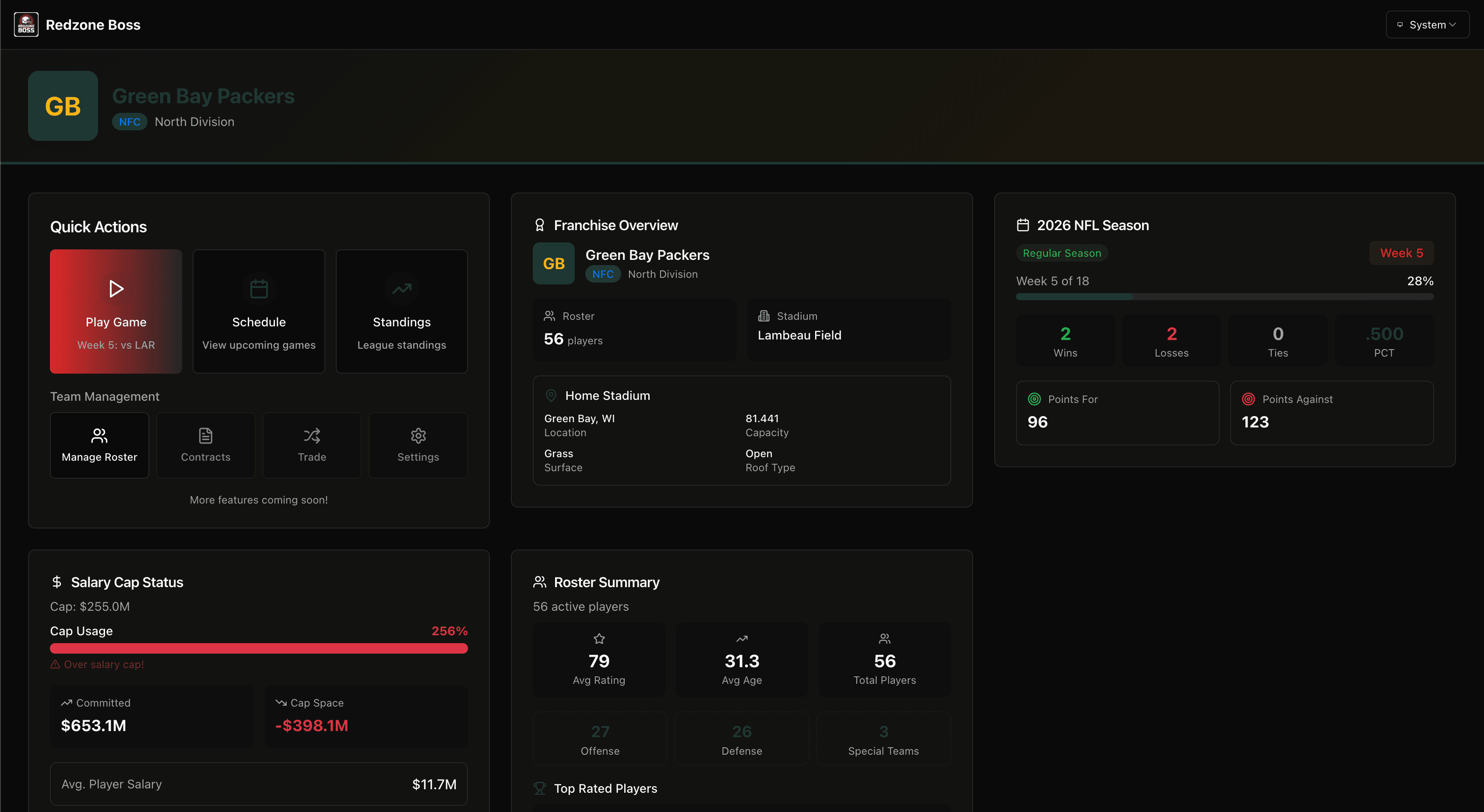Click the Redzone Boss helmet logo
This screenshot has width=1484, height=812.
point(26,25)
